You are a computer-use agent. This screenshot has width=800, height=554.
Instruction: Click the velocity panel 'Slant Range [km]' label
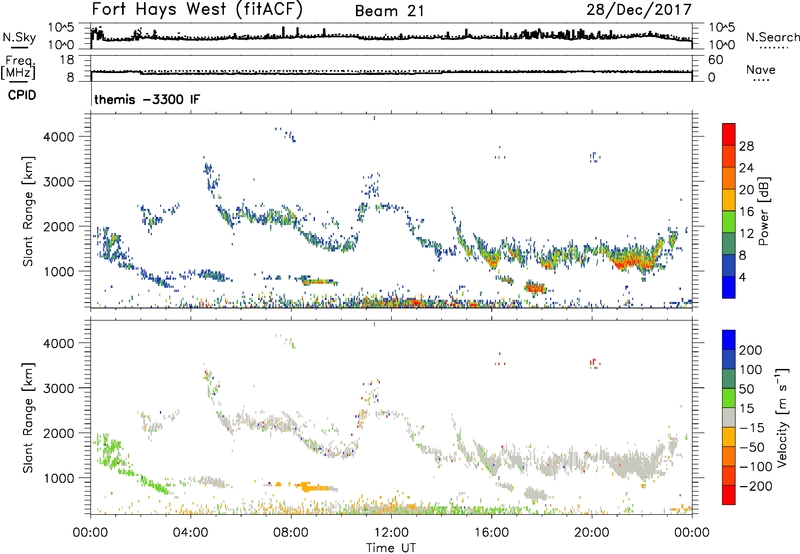28,418
